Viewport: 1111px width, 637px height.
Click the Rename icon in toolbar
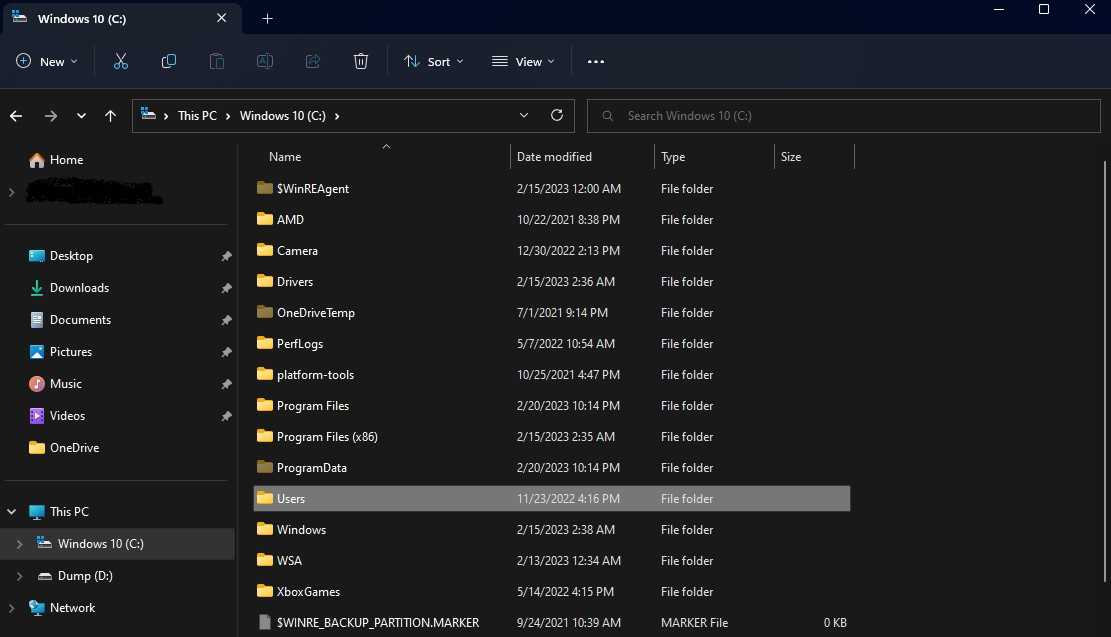click(x=264, y=62)
